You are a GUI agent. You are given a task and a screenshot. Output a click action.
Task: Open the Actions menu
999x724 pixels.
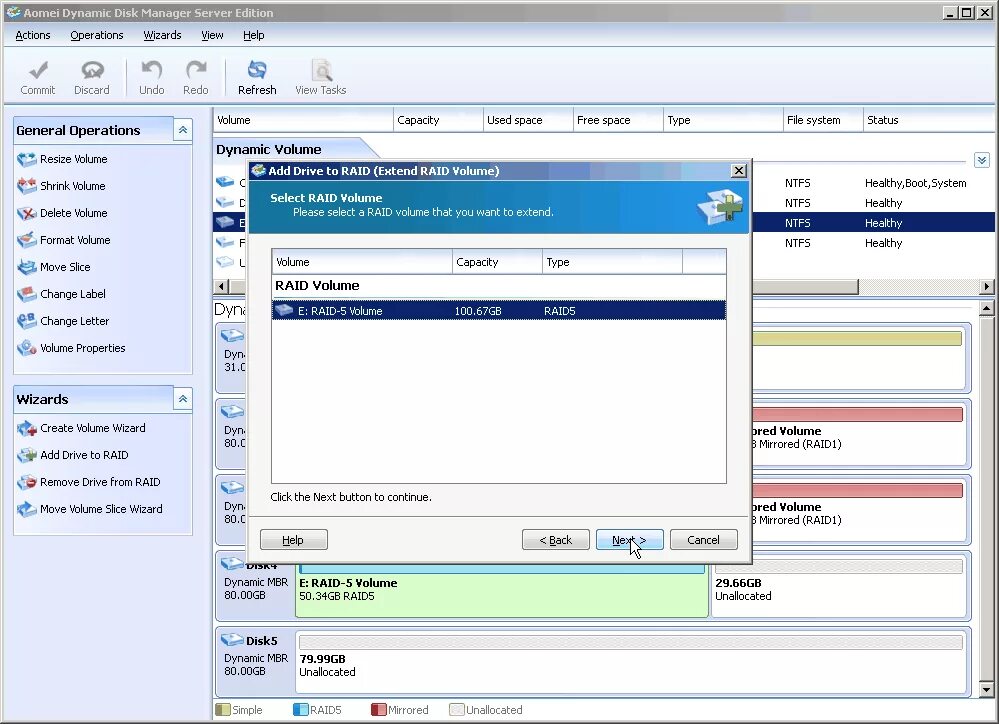(32, 35)
